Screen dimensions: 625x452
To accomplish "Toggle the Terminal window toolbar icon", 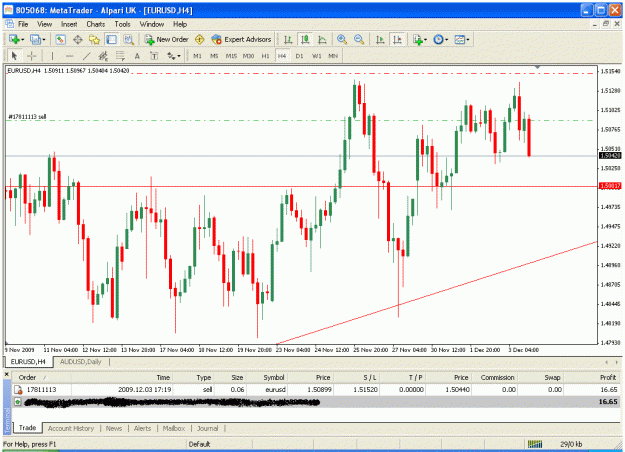I will [111, 39].
